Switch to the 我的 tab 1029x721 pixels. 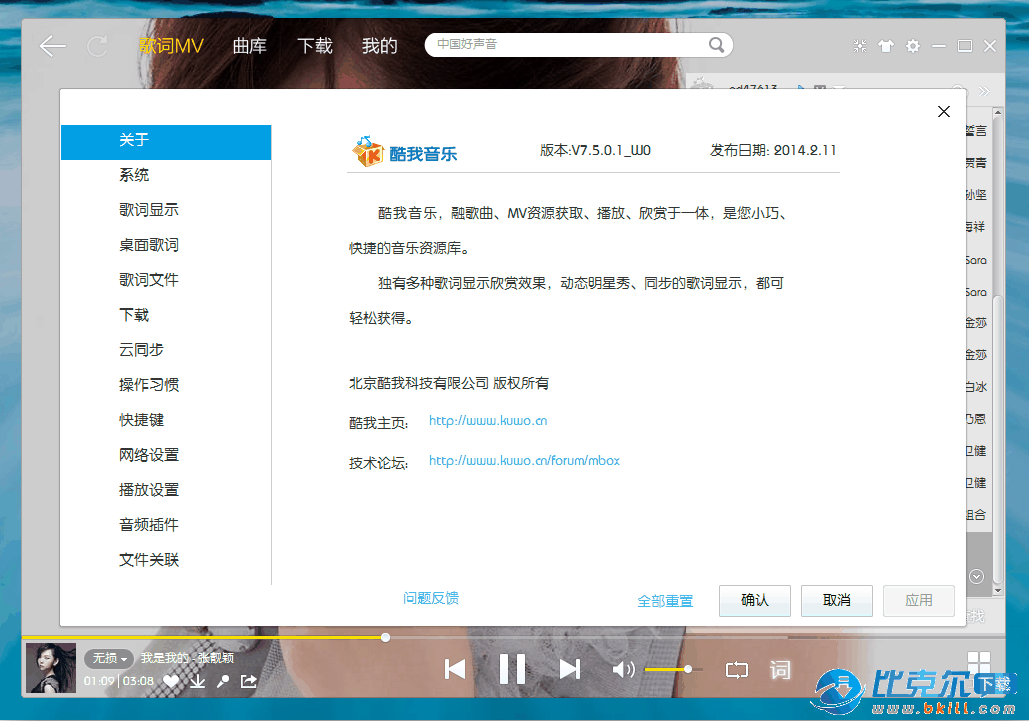point(379,46)
